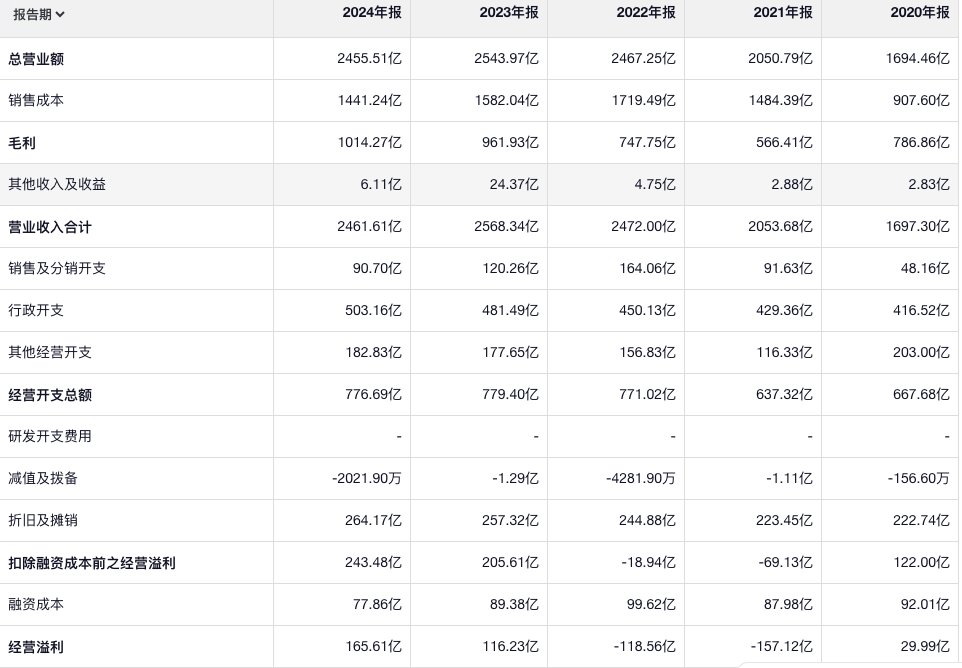The width and height of the screenshot is (962, 668).
Task: Select the 减值及拨备 row label
Action: [43, 479]
